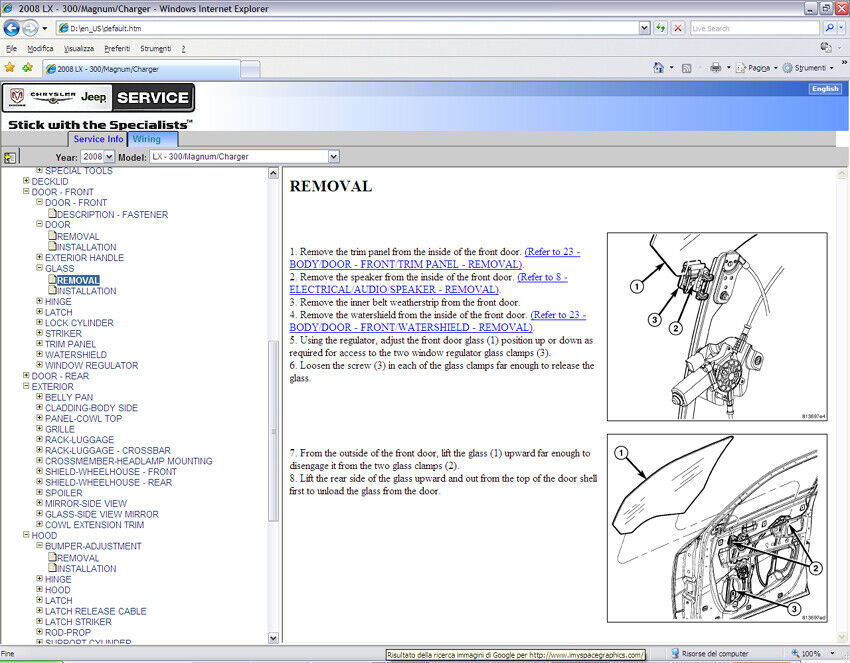
Task: Expand the DOOR - REAR tree node
Action: point(26,376)
